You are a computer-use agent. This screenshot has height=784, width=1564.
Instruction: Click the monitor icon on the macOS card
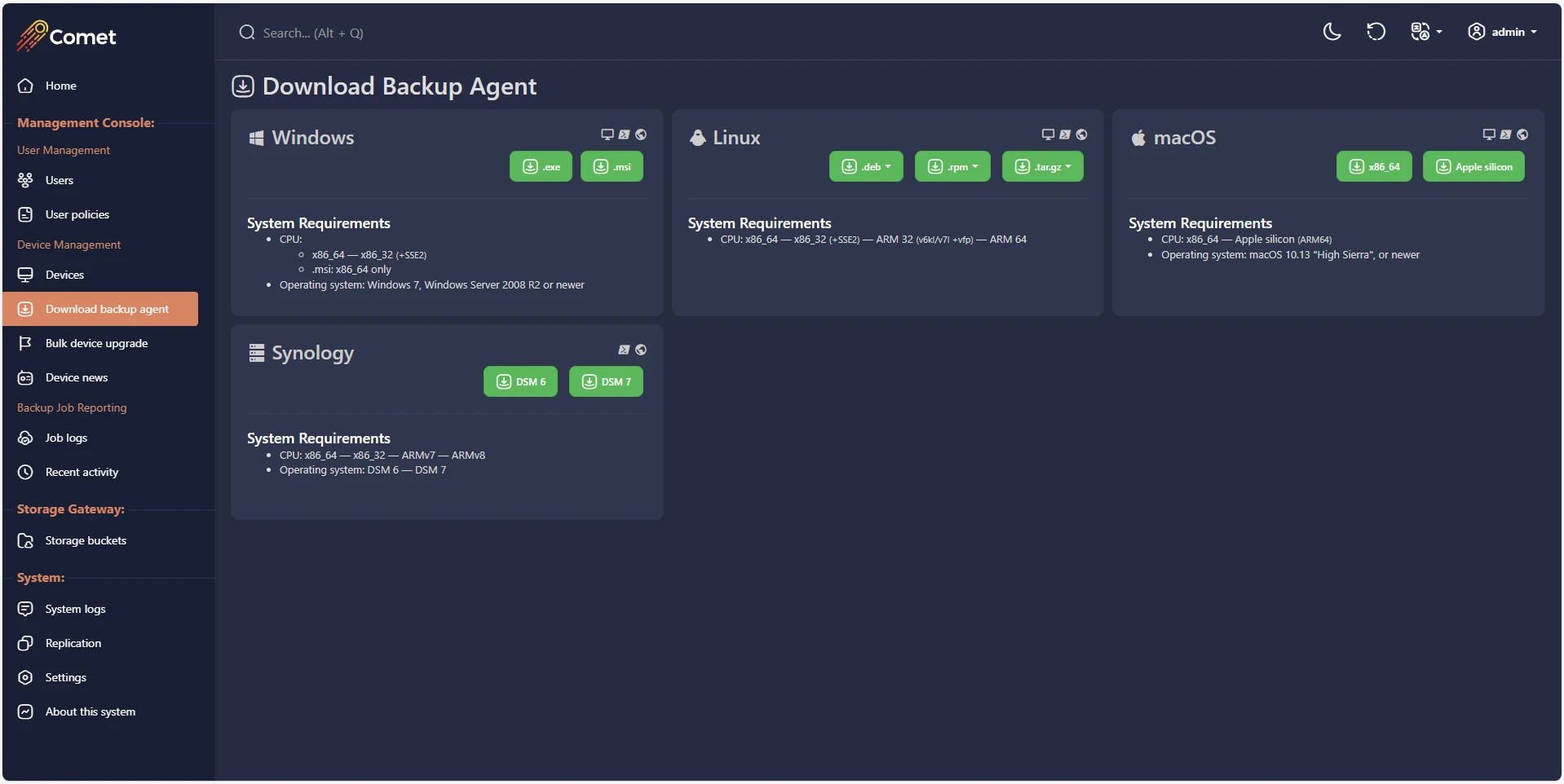click(1489, 134)
